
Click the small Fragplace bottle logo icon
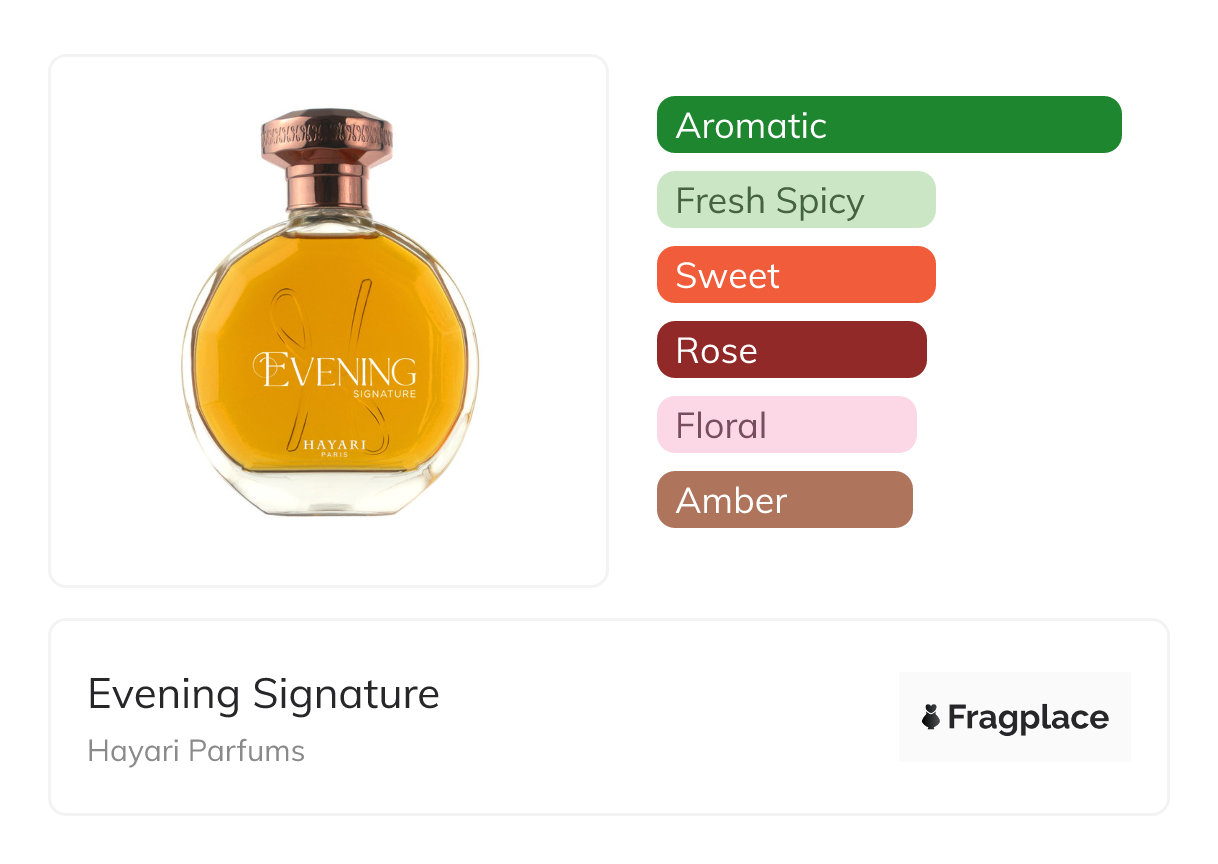pos(931,717)
